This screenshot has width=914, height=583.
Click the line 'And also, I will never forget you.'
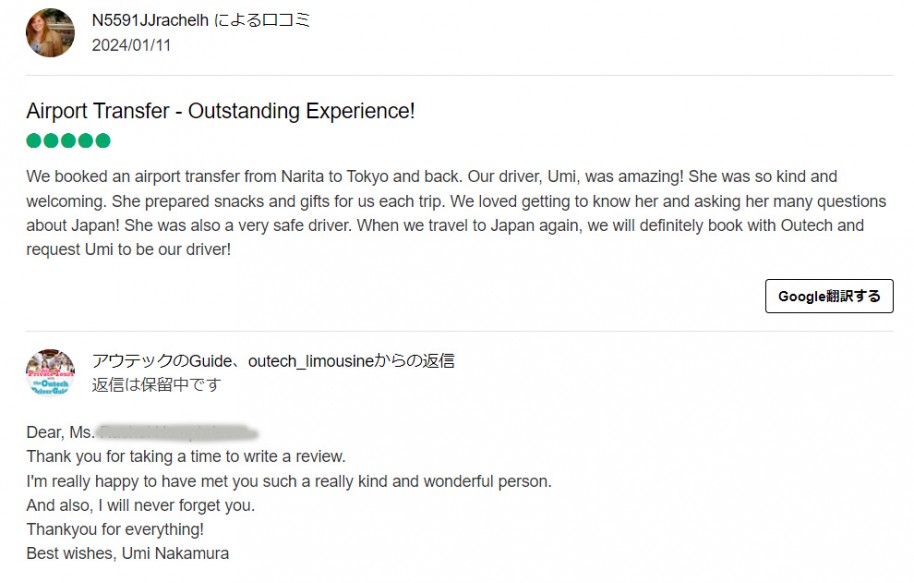[x=140, y=505]
